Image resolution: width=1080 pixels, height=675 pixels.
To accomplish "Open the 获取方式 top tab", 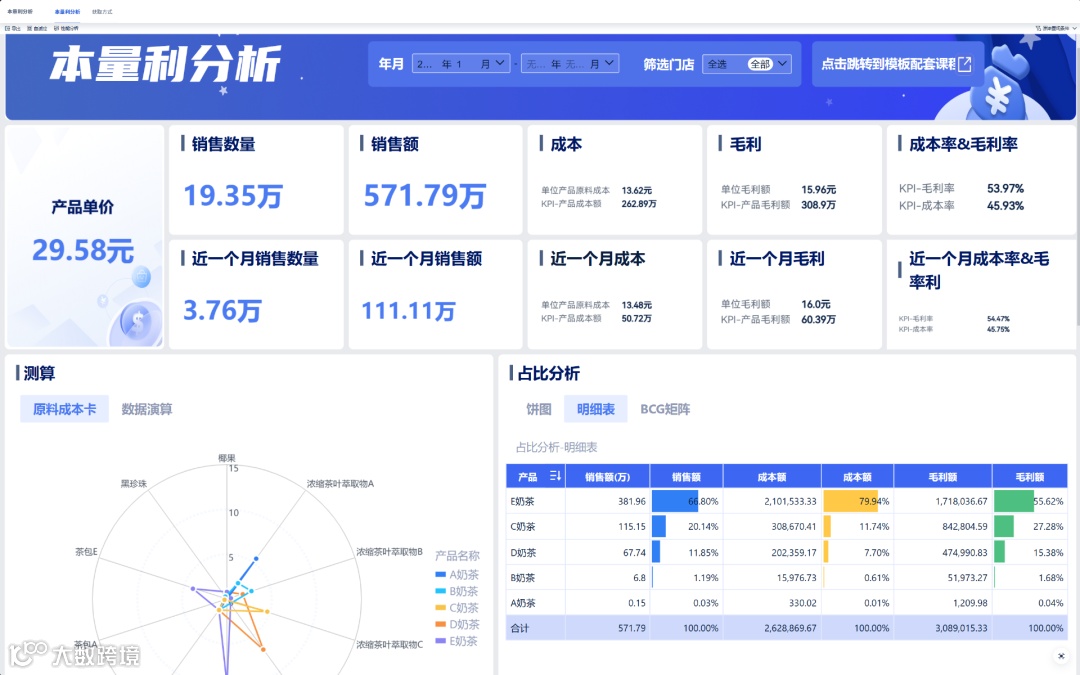I will [x=102, y=12].
